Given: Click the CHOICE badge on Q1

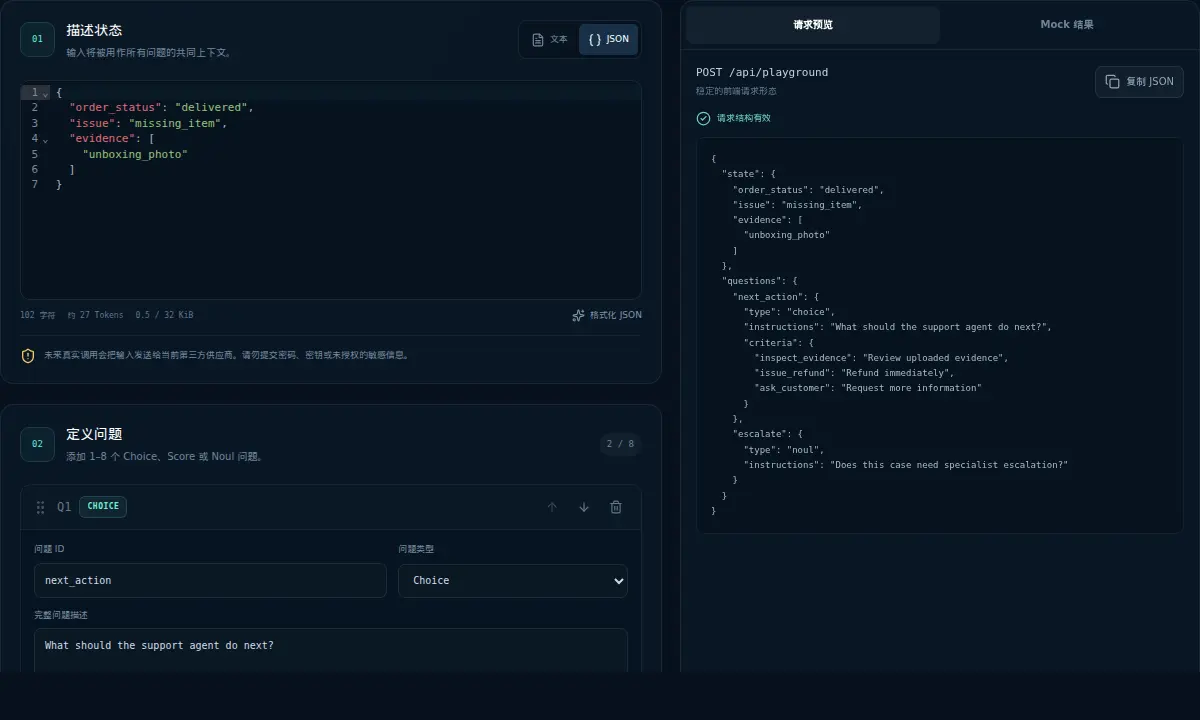Looking at the screenshot, I should click(x=103, y=506).
